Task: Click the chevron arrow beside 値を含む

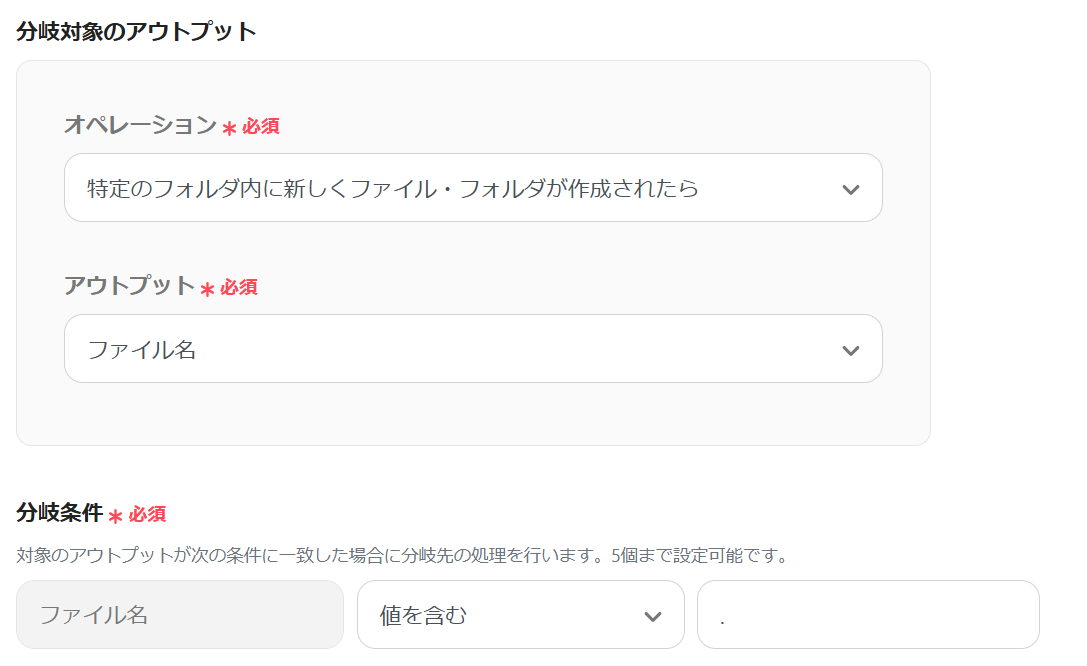Action: pyautogui.click(x=653, y=616)
